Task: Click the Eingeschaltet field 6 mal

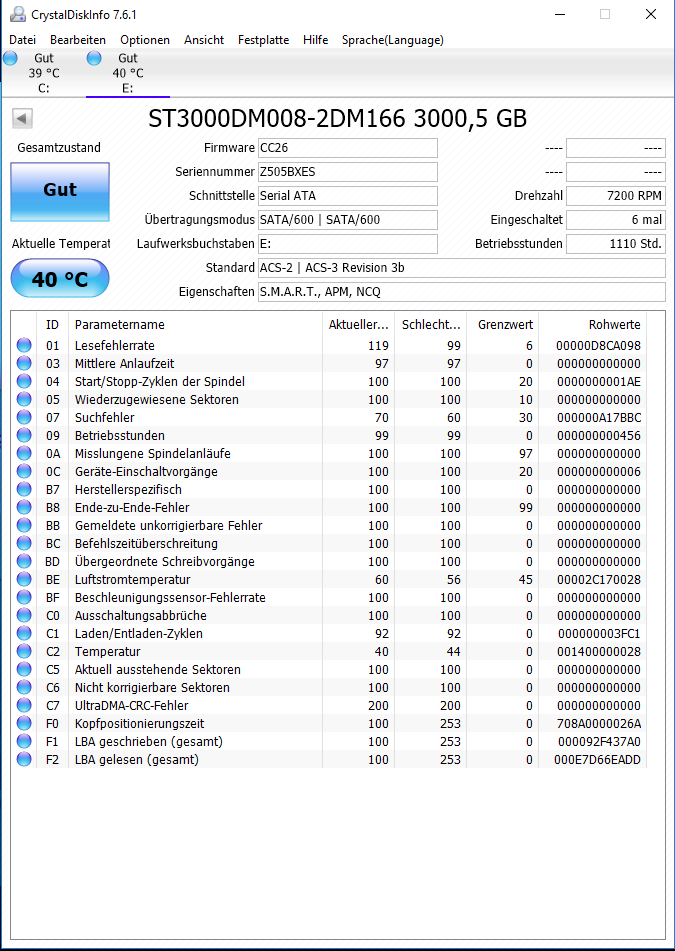Action: point(616,220)
